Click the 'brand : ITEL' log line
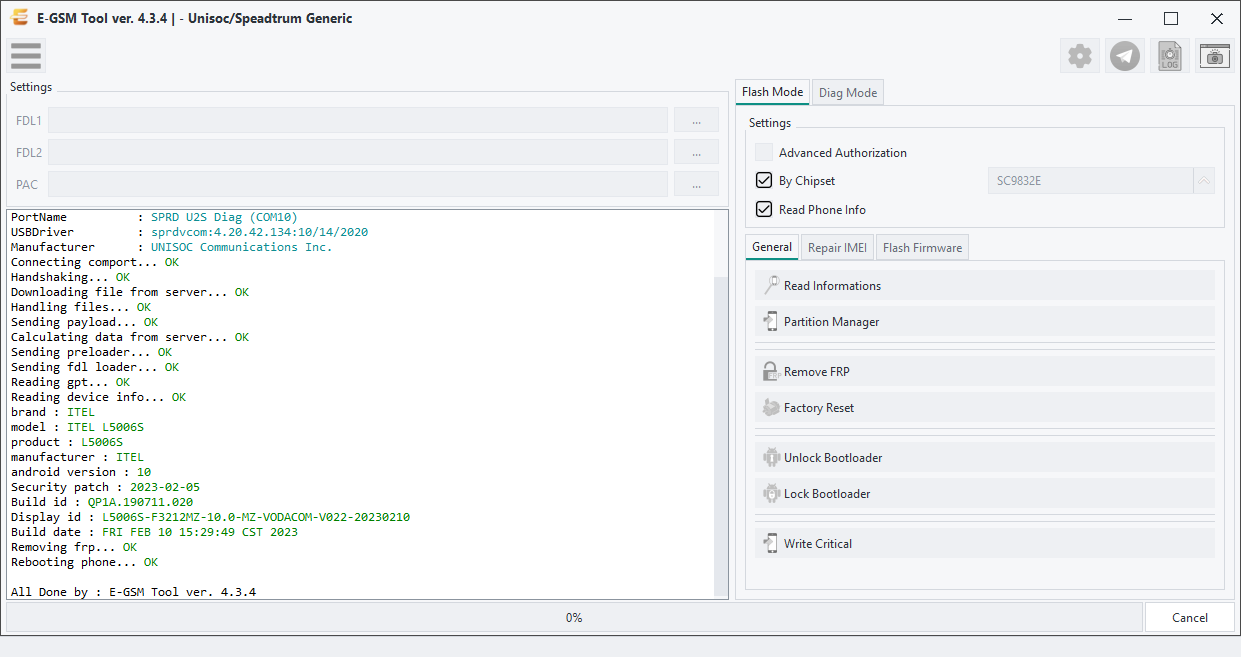 [x=53, y=412]
